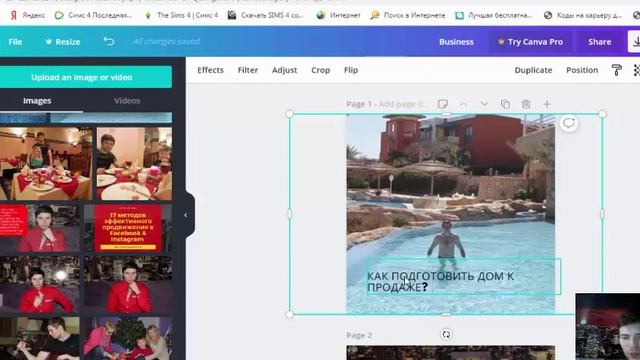Select the '17 методов' Facebook Instagram thumbnail

(128, 228)
